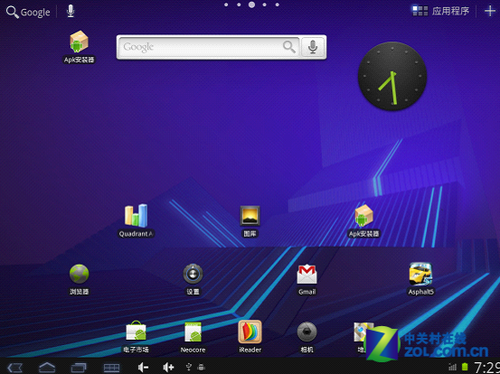
Task: Open Google search in the top-left corner
Action: [28, 12]
